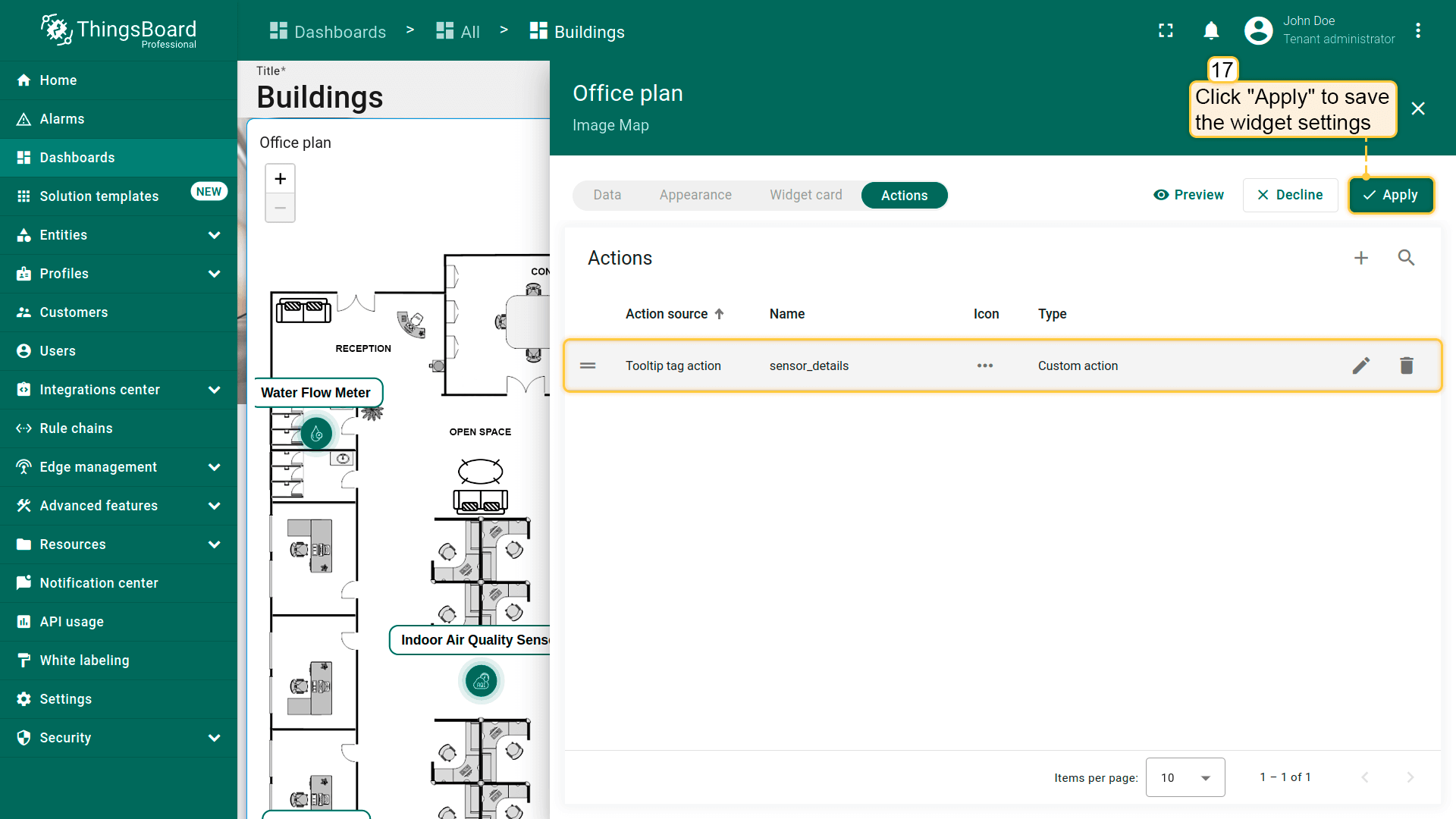Switch to the Appearance tab

695,195
